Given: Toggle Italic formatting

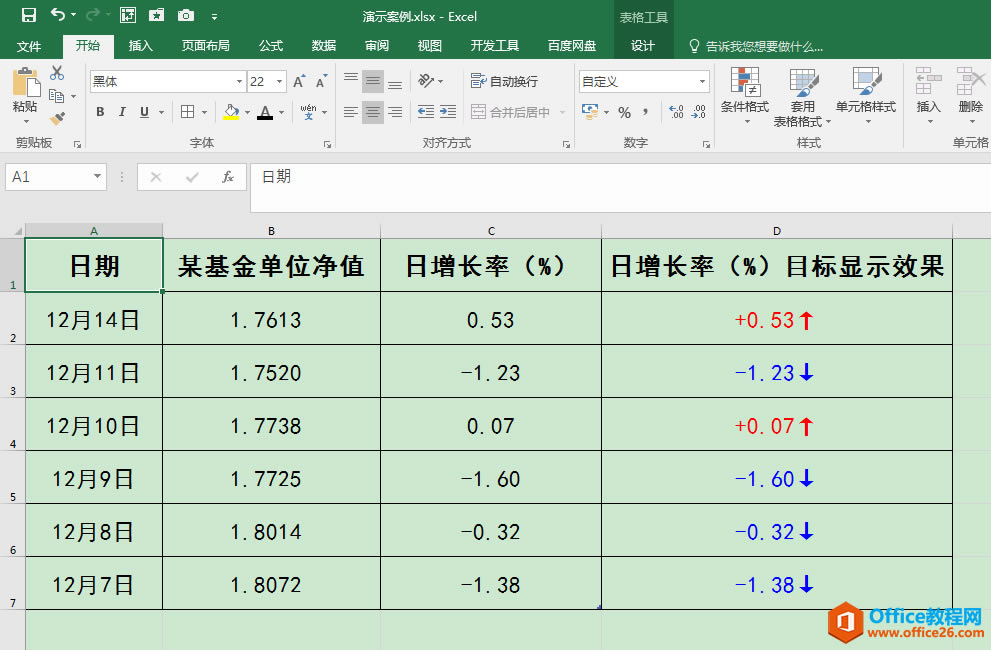Looking at the screenshot, I should coord(122,112).
